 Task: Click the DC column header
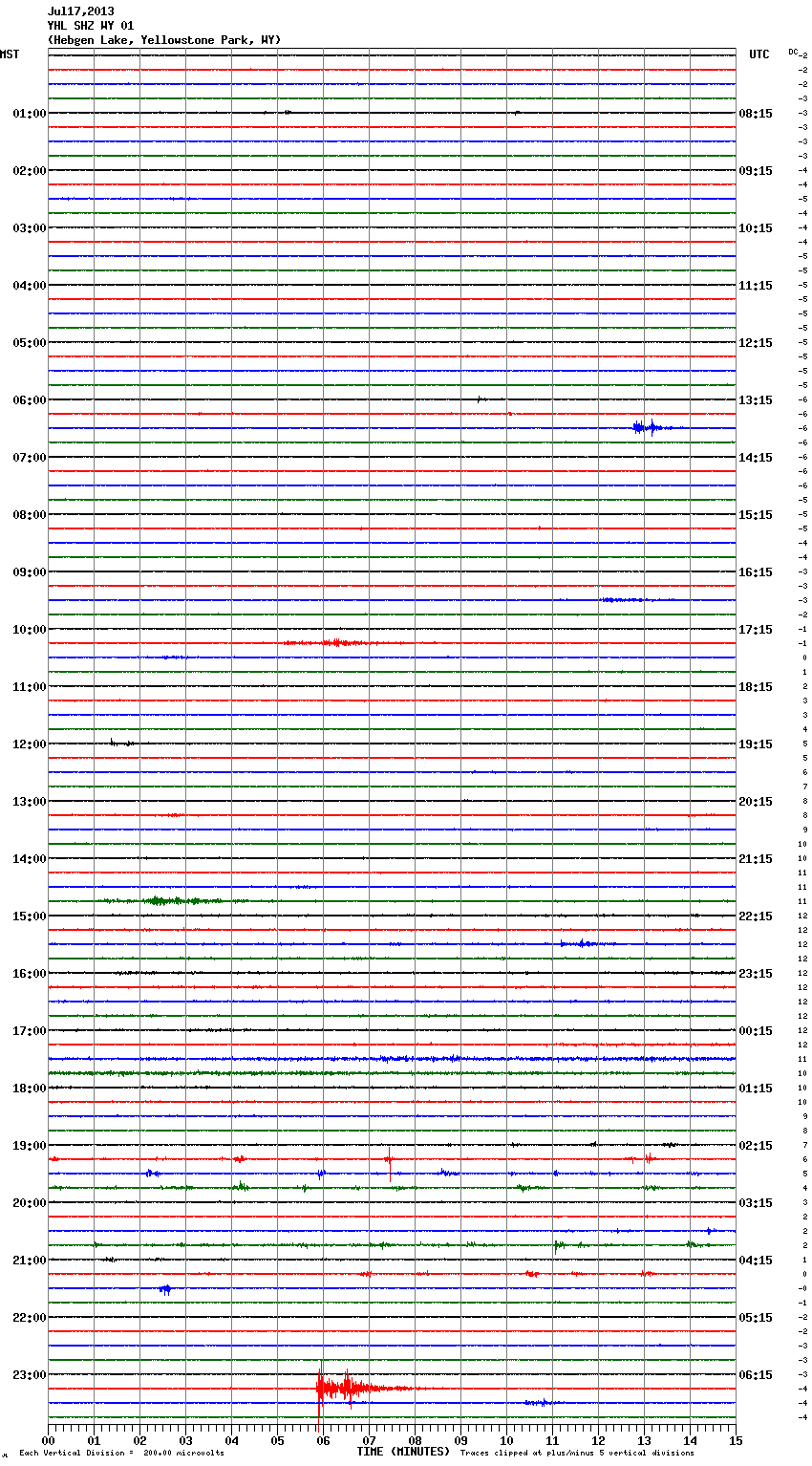(x=793, y=52)
